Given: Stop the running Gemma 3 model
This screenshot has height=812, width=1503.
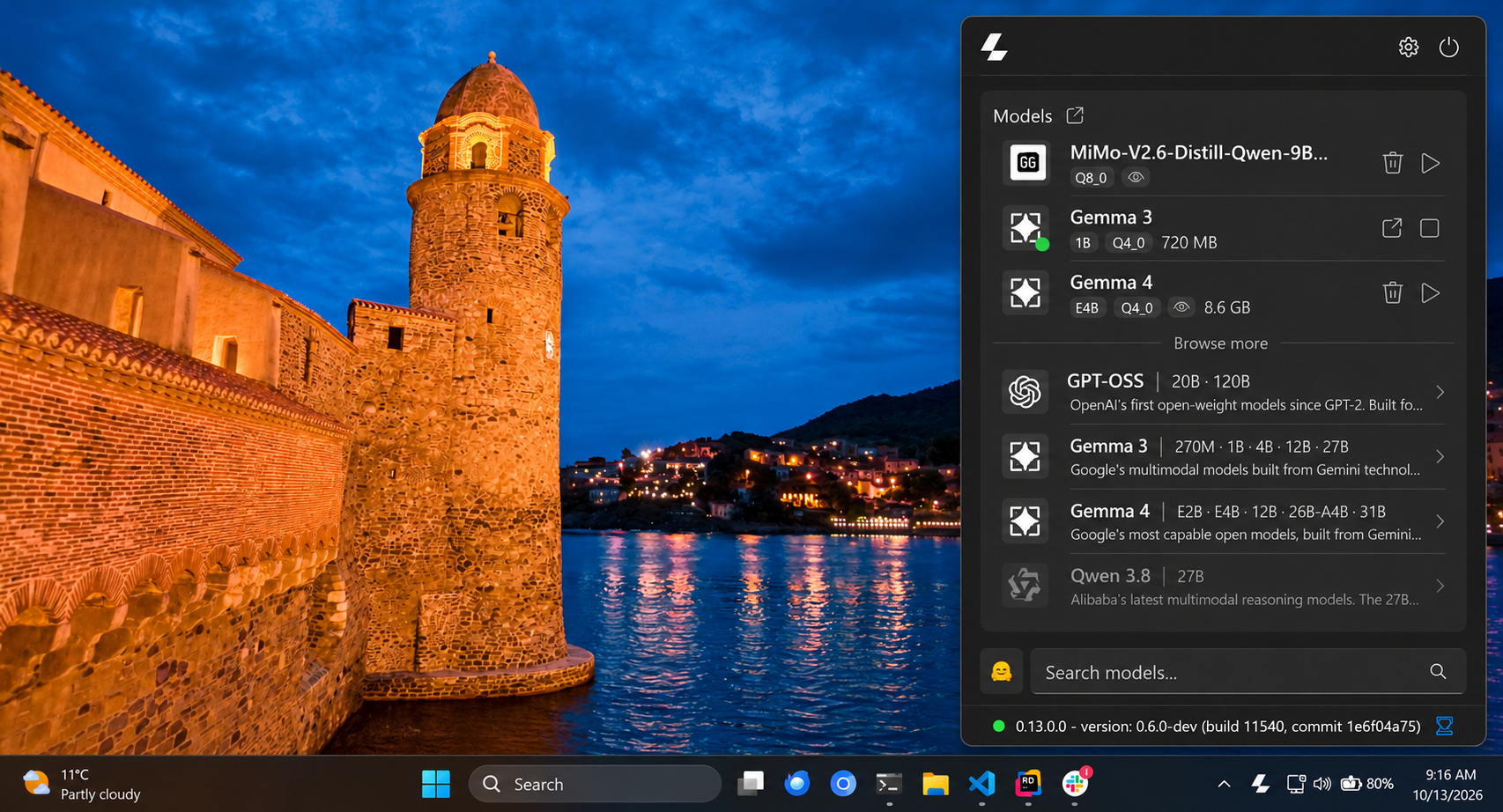Looking at the screenshot, I should pyautogui.click(x=1430, y=228).
